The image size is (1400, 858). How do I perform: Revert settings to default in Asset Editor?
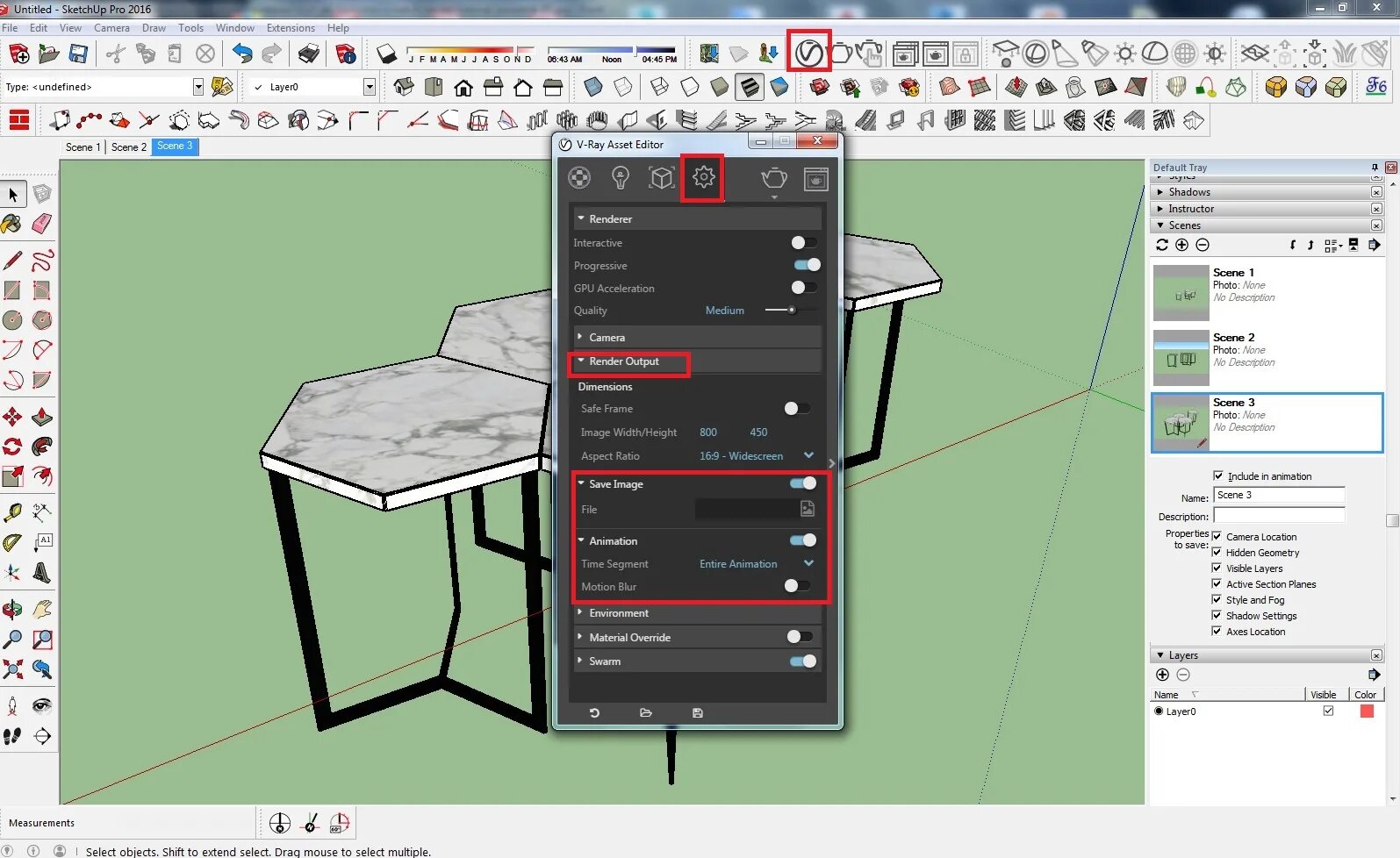click(x=594, y=713)
